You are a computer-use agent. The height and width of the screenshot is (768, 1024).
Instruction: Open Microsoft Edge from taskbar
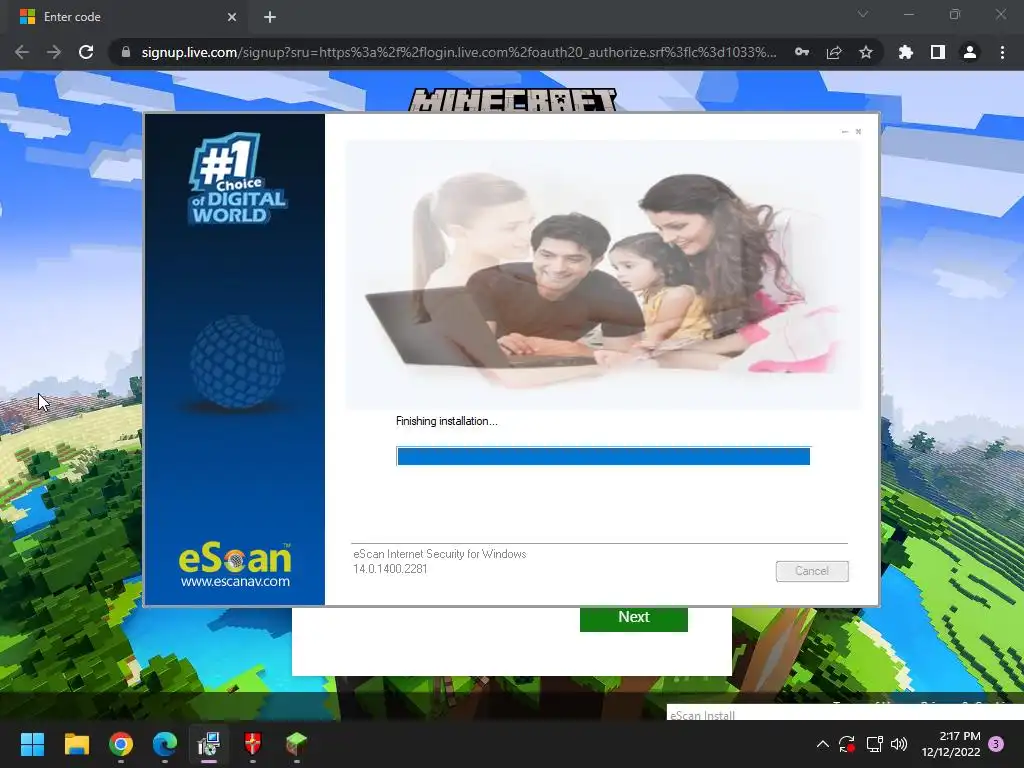tap(165, 744)
